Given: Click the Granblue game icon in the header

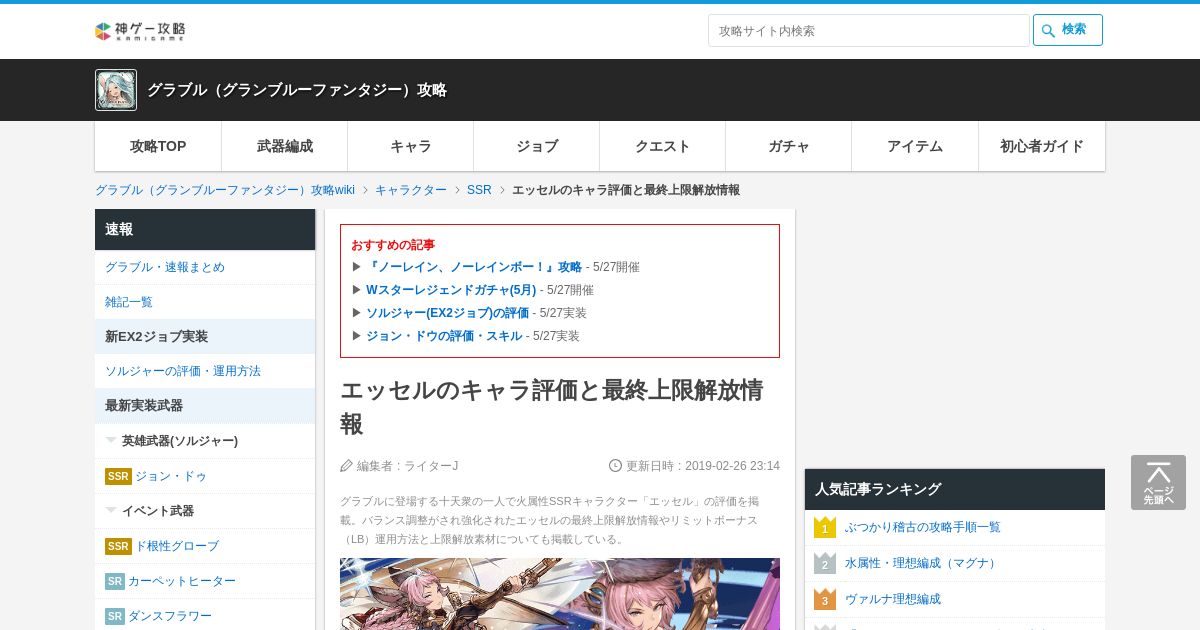Looking at the screenshot, I should 116,90.
